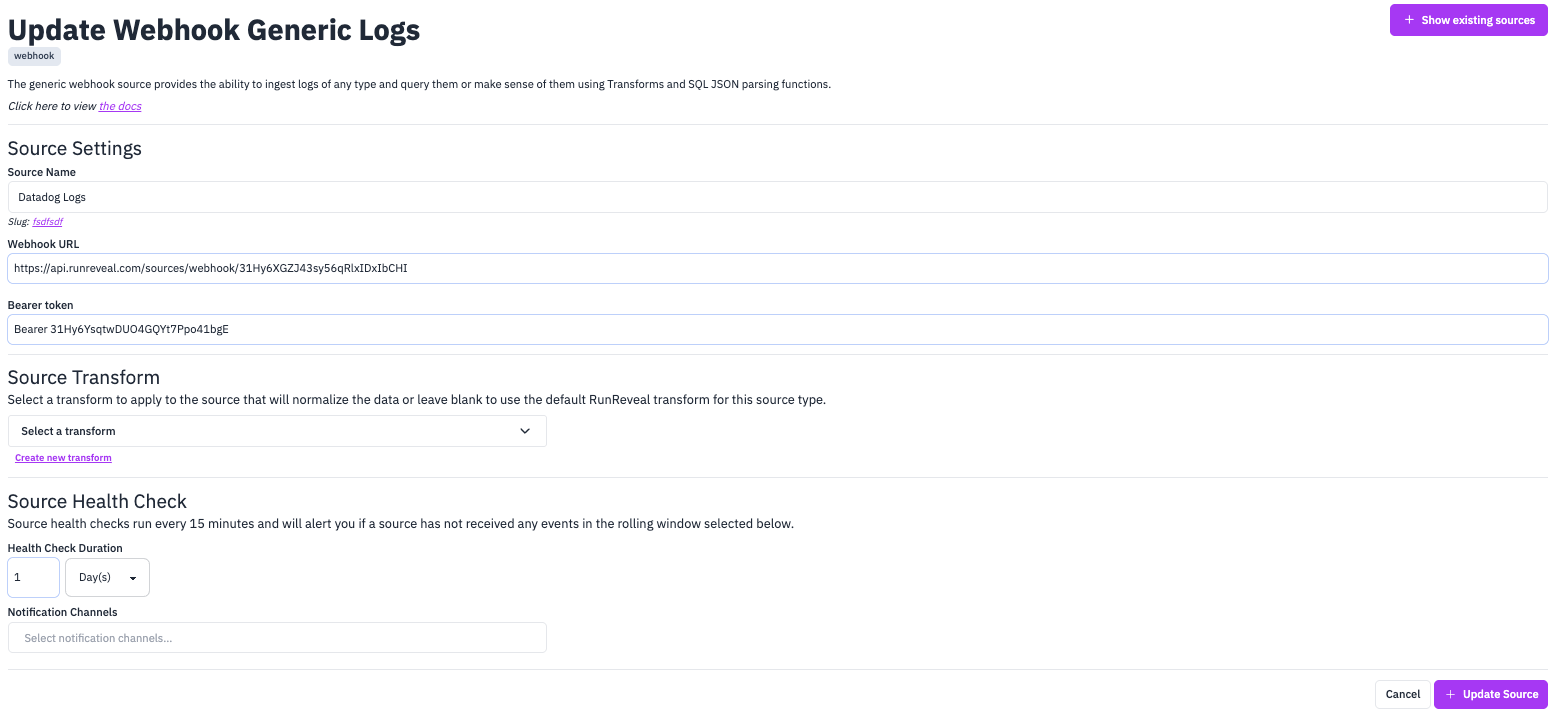Click the webhook tag under the title

(x=33, y=56)
